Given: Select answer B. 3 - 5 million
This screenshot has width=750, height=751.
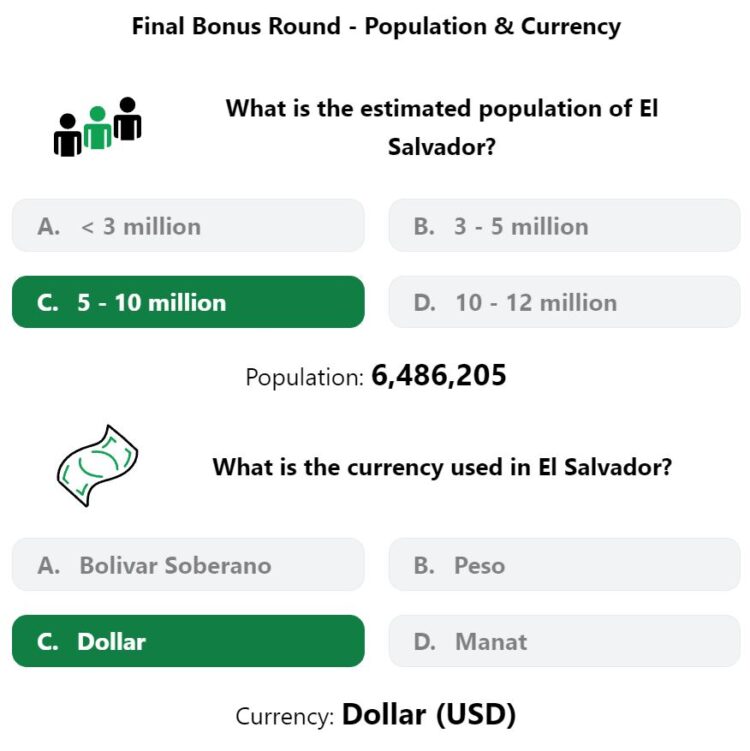Looking at the screenshot, I should click(x=565, y=226).
